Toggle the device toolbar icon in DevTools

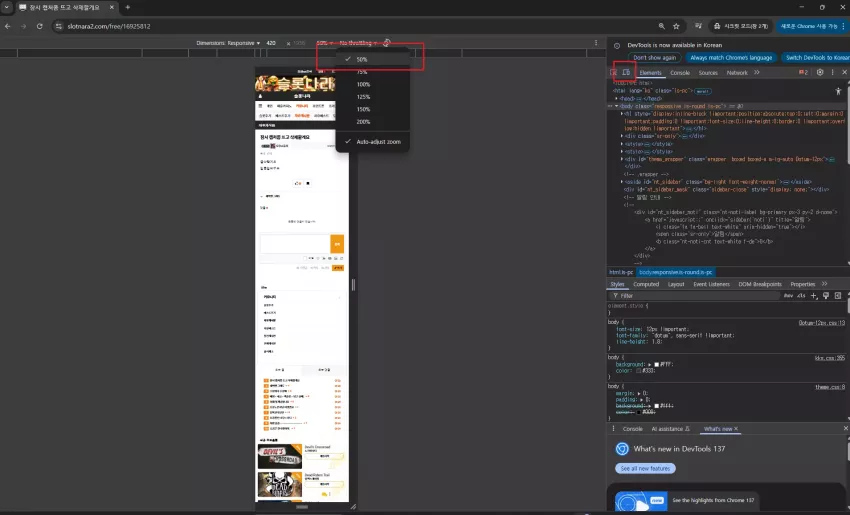tap(626, 72)
